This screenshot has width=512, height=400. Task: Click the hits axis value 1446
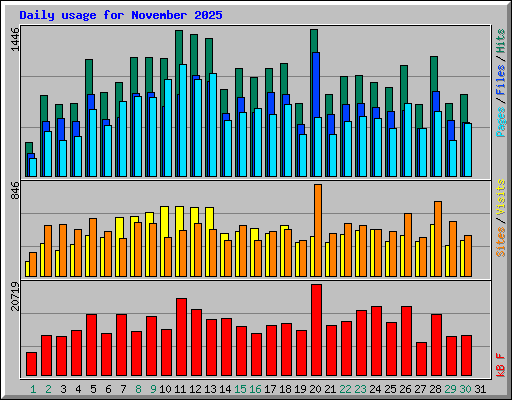point(16,39)
